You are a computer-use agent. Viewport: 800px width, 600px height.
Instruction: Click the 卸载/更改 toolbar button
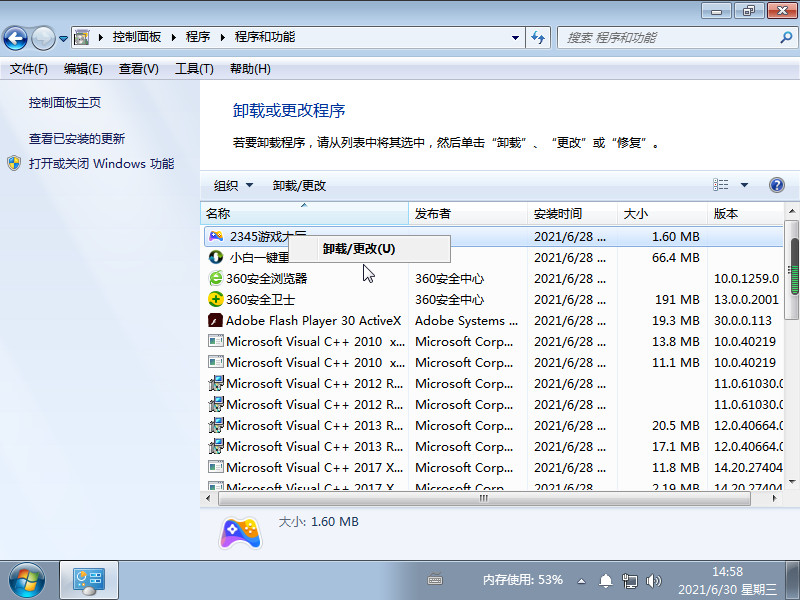[x=299, y=185]
